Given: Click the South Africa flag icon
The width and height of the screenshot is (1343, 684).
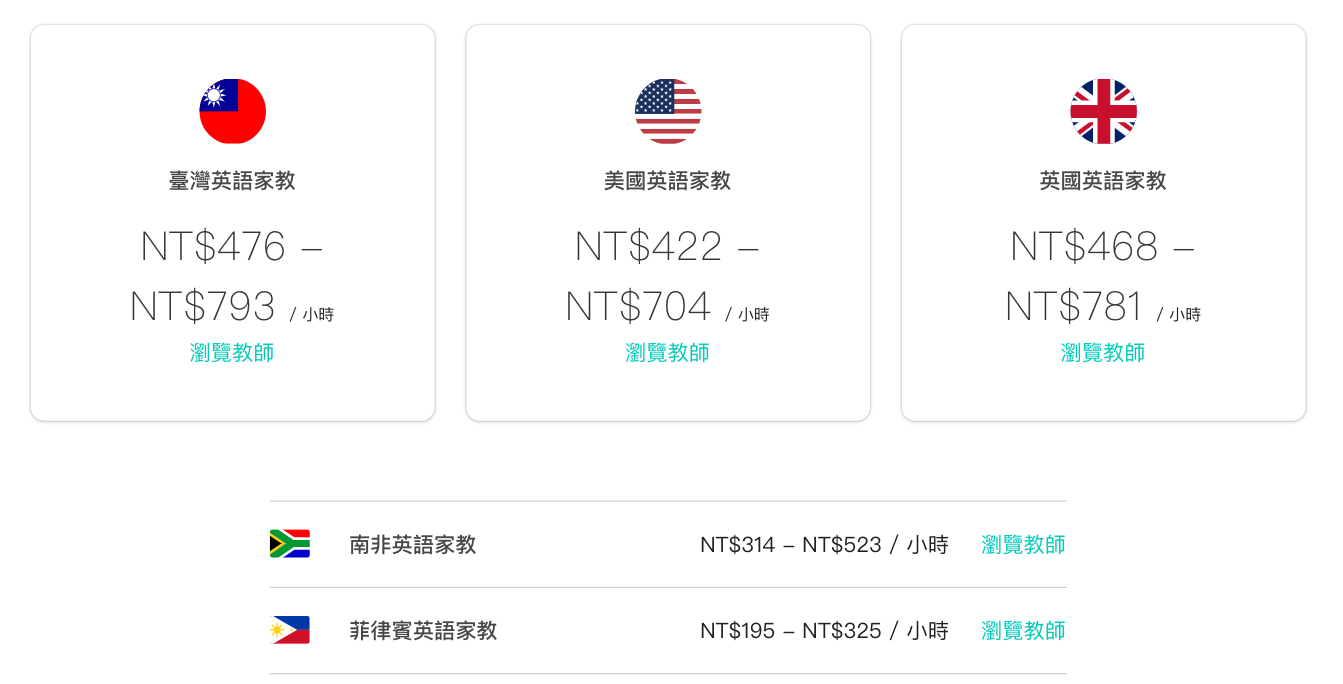Looking at the screenshot, I should [290, 544].
